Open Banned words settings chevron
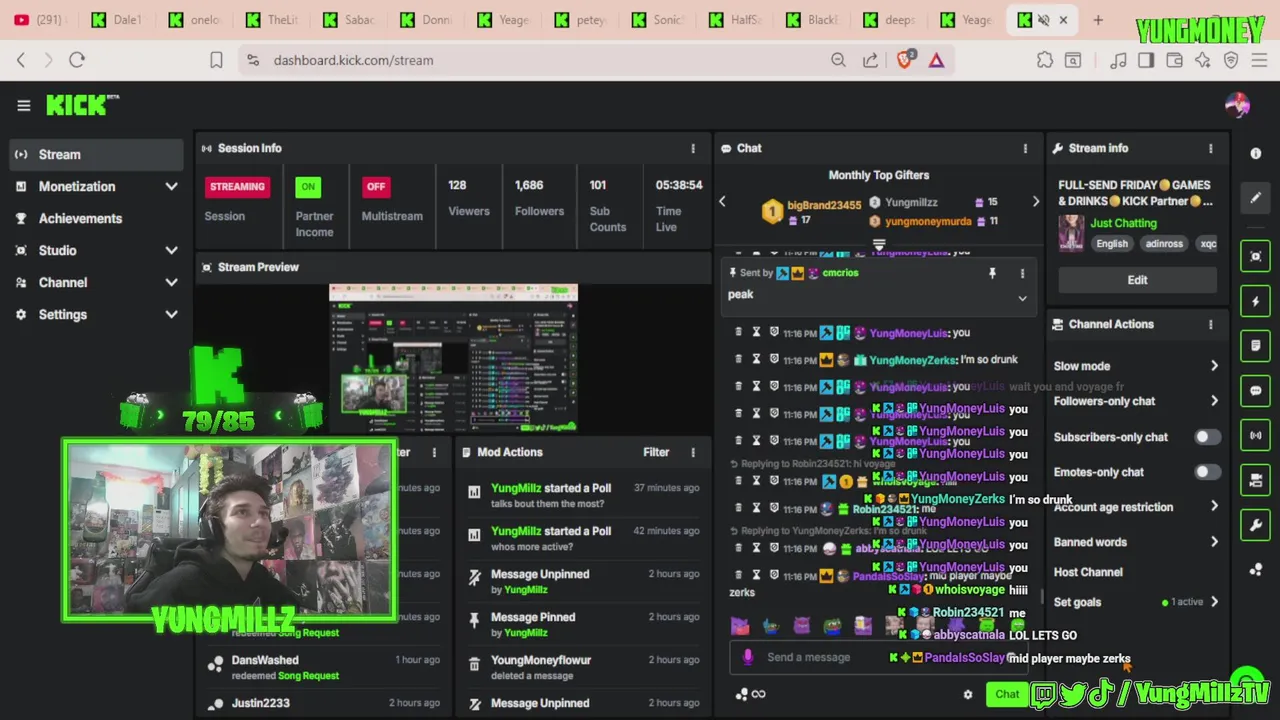 coord(1214,542)
